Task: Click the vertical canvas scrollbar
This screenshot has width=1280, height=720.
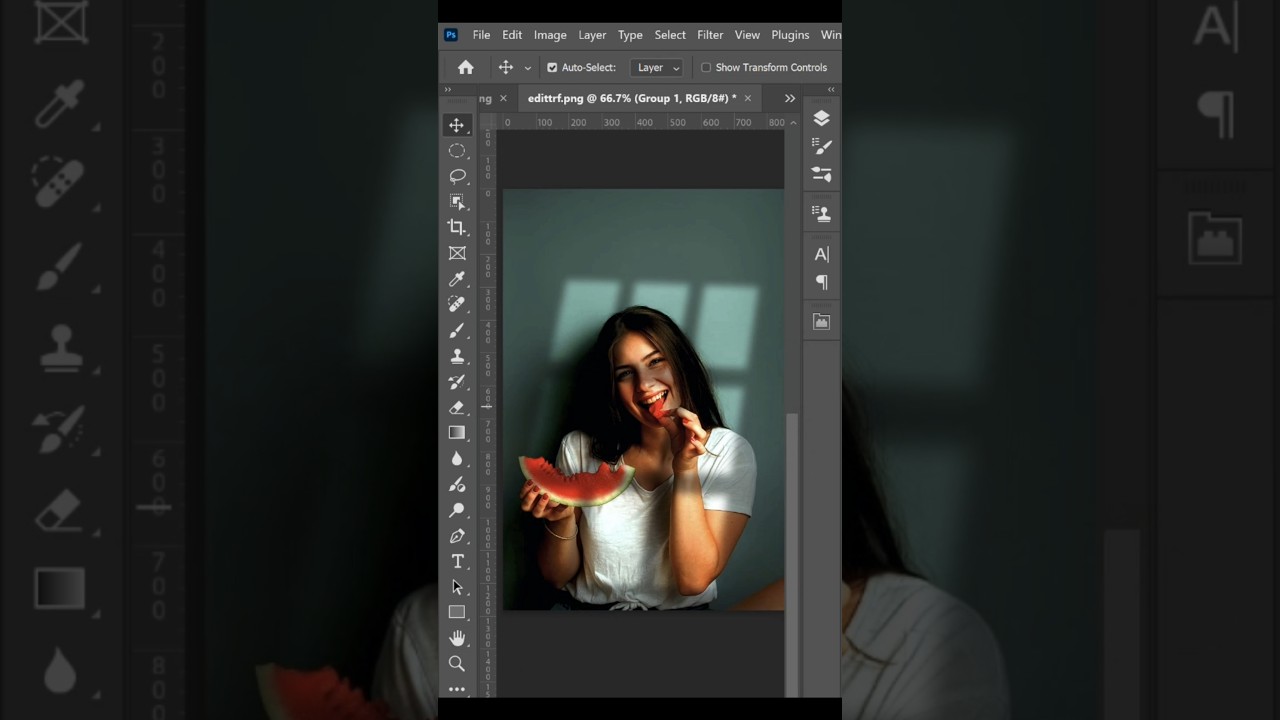Action: pyautogui.click(x=792, y=500)
